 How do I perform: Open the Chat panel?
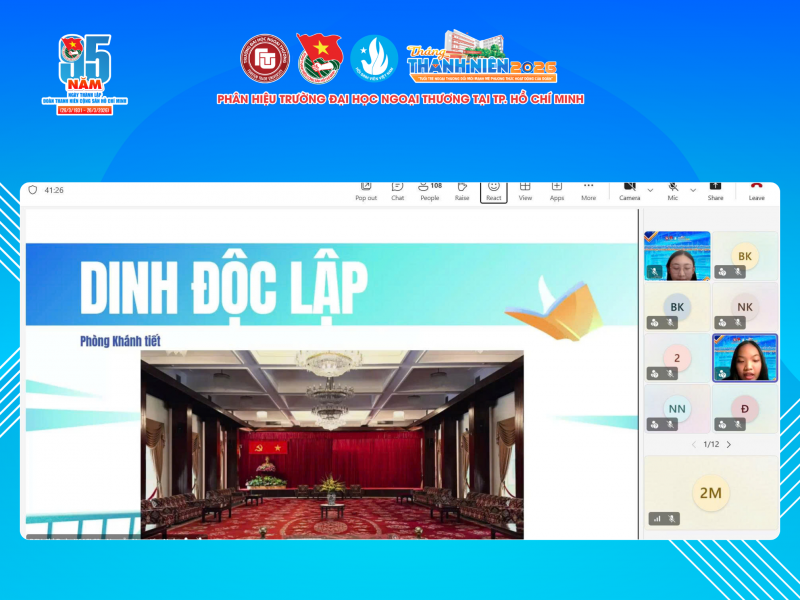pos(397,189)
